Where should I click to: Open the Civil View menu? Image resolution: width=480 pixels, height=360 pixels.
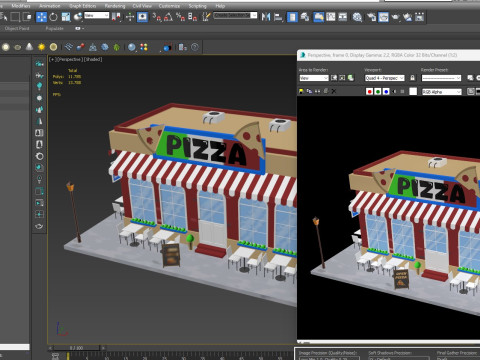click(142, 6)
